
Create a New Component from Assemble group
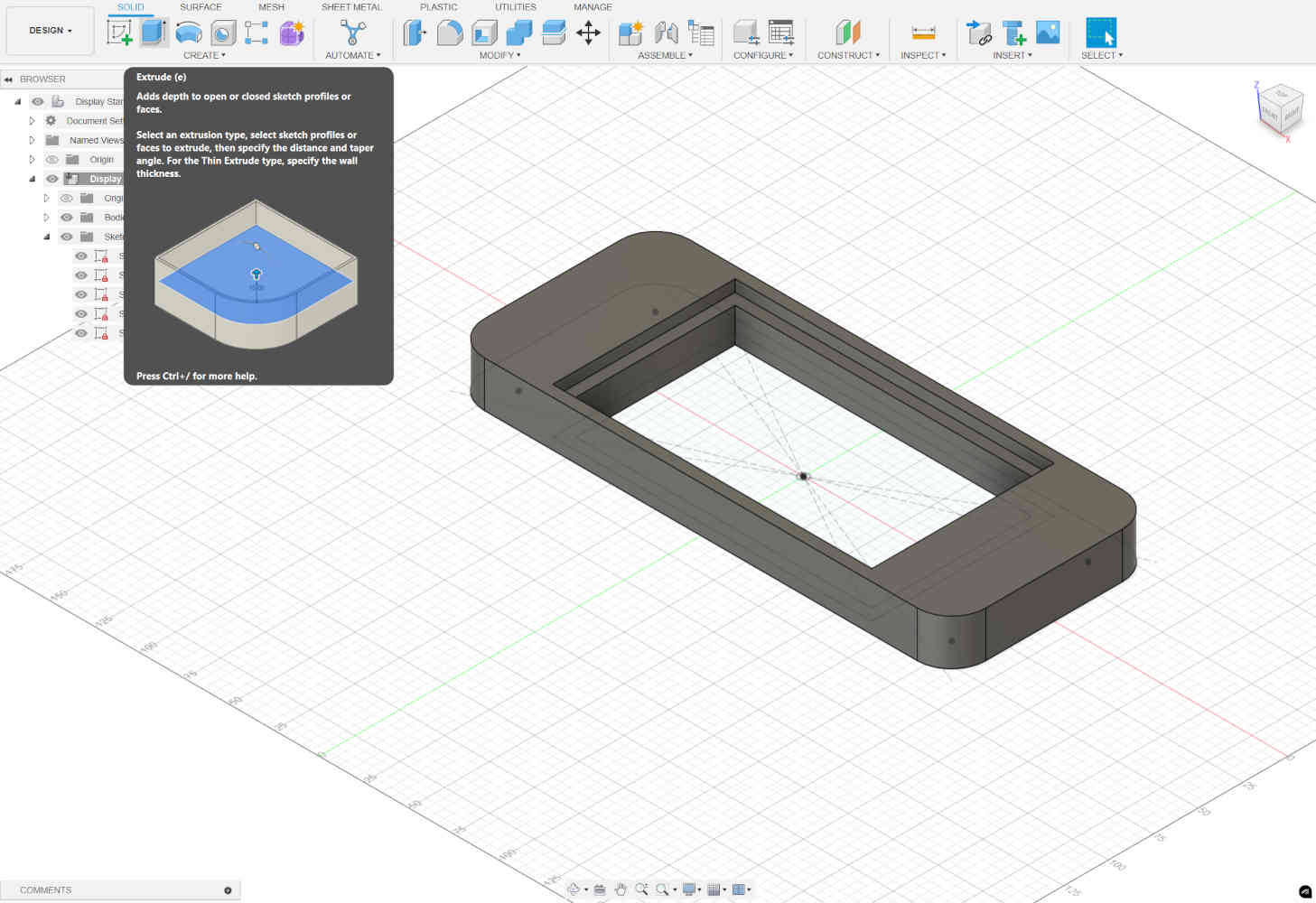pos(630,33)
